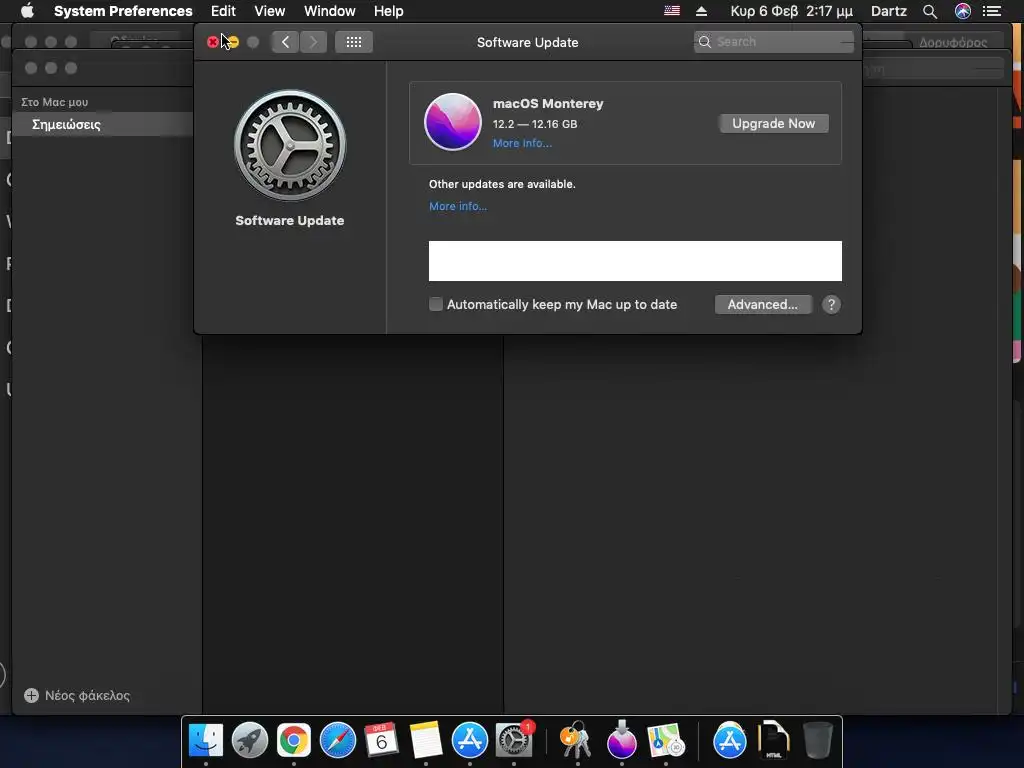Open the HTML file in Dock
Viewport: 1024px width, 768px height.
click(774, 740)
